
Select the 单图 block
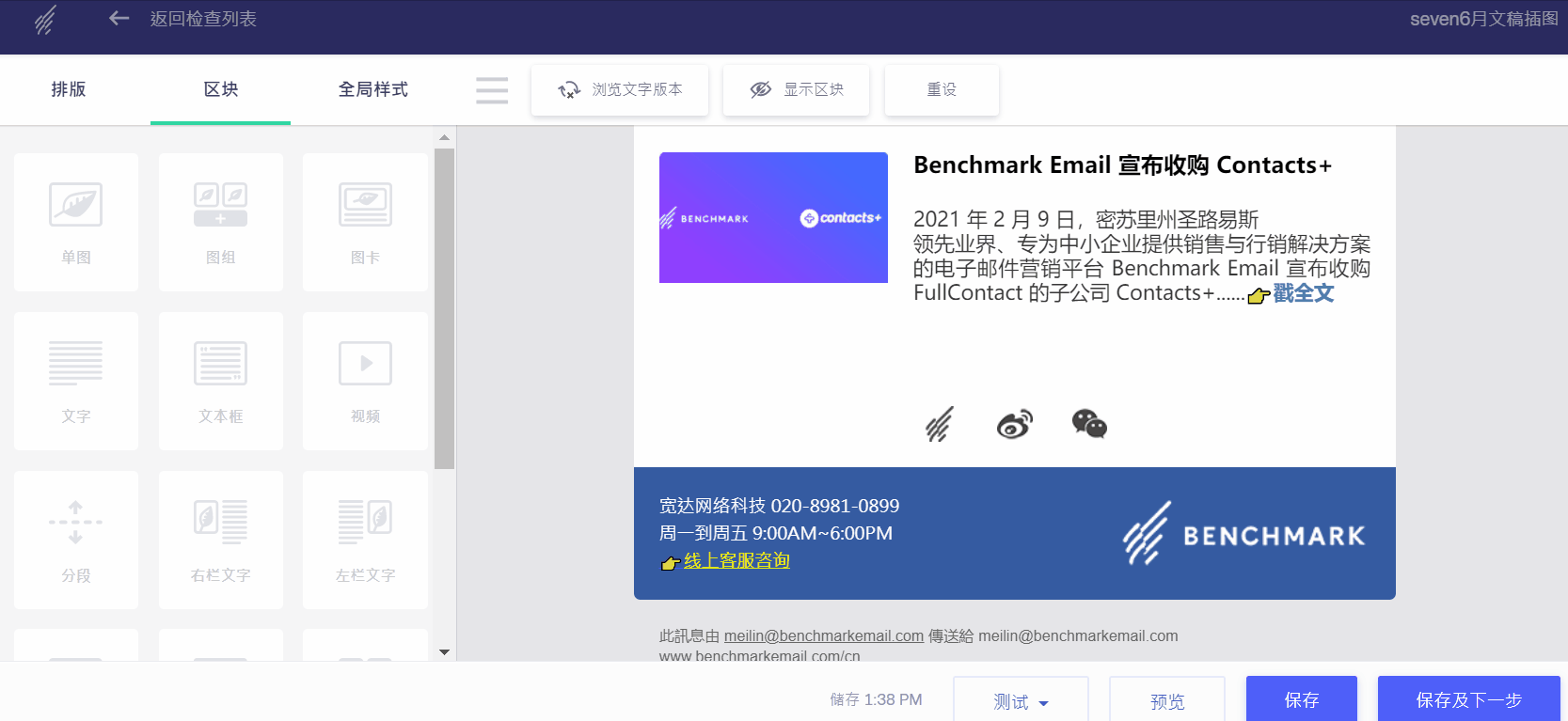pyautogui.click(x=76, y=223)
